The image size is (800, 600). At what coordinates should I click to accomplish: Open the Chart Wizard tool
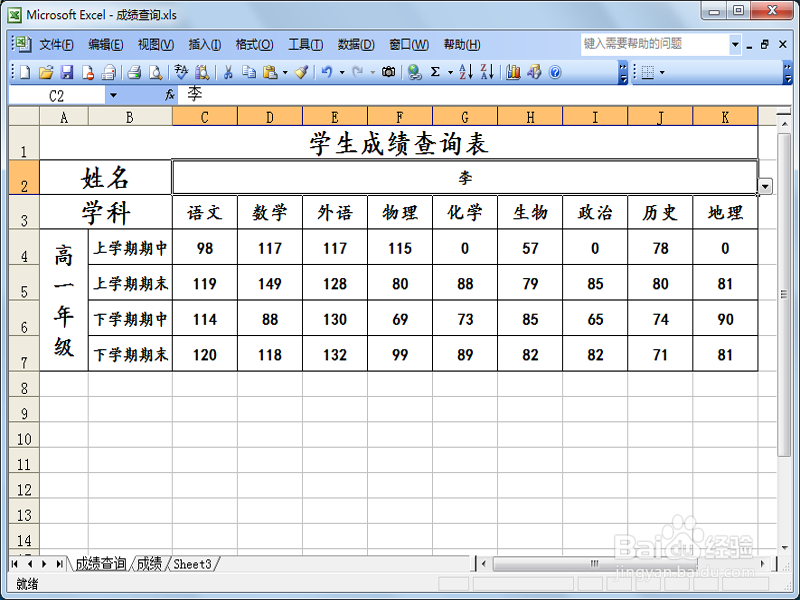click(x=514, y=70)
